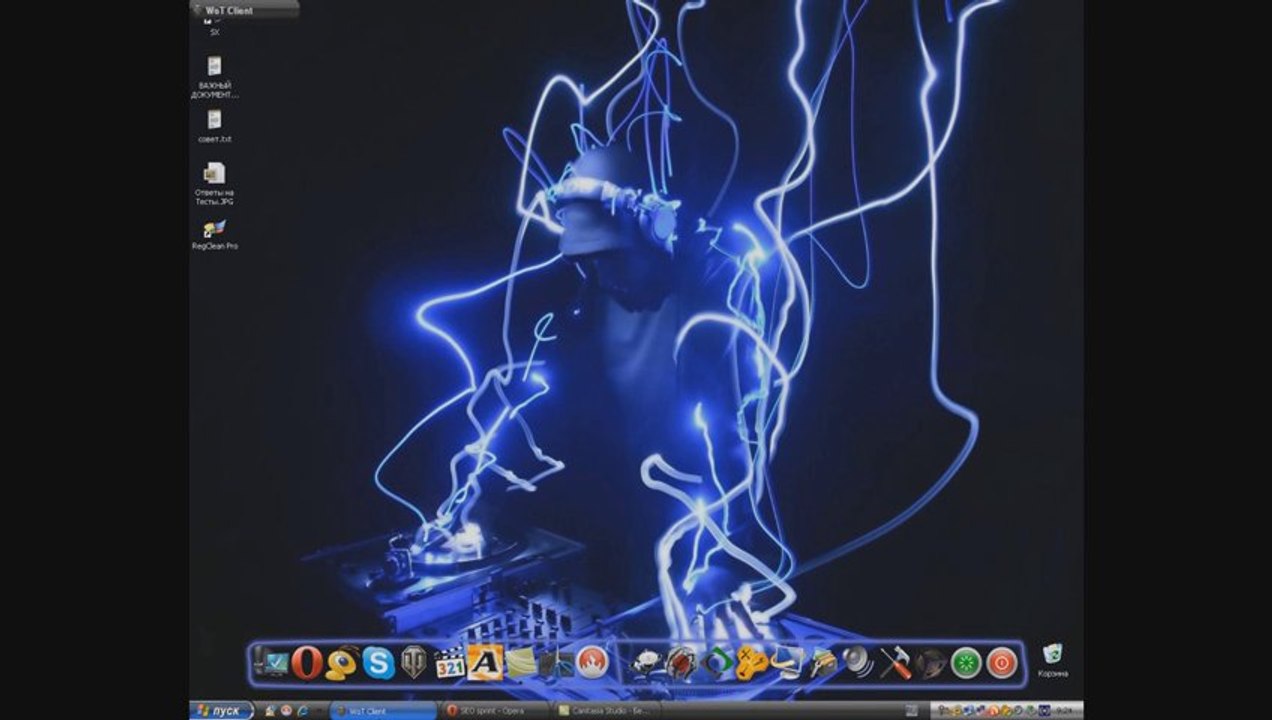This screenshot has width=1272, height=720.
Task: Launch Skype from the dock
Action: (x=378, y=662)
